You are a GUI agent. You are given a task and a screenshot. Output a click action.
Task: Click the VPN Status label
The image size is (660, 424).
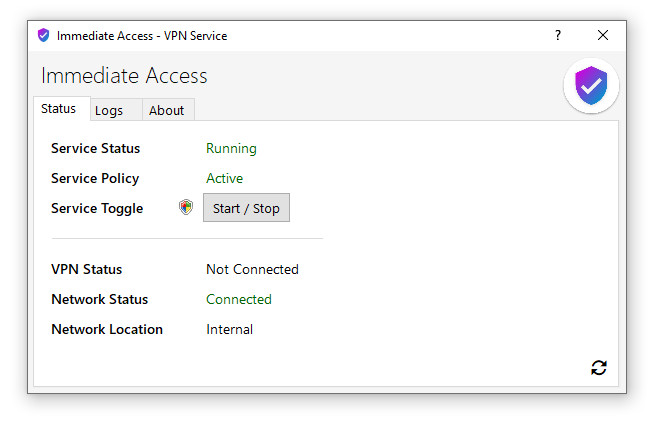click(86, 269)
